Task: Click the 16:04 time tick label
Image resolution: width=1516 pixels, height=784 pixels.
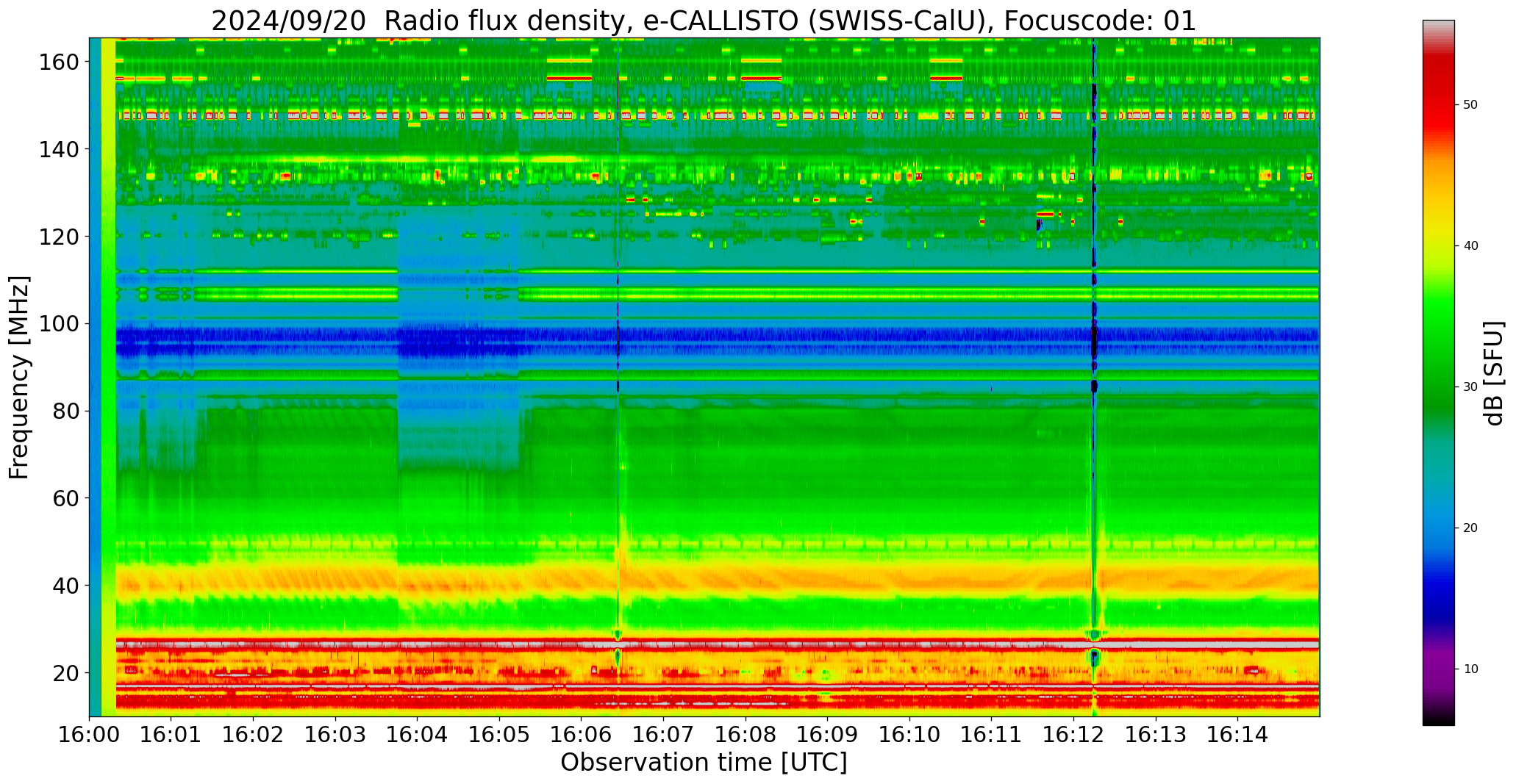Action: point(418,735)
